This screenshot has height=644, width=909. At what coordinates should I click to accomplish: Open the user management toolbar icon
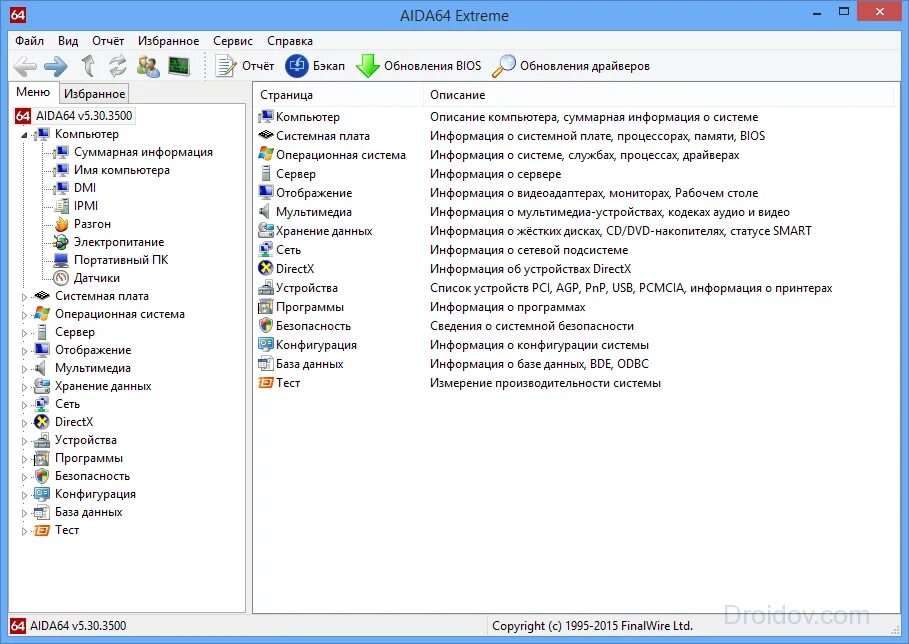pos(148,66)
